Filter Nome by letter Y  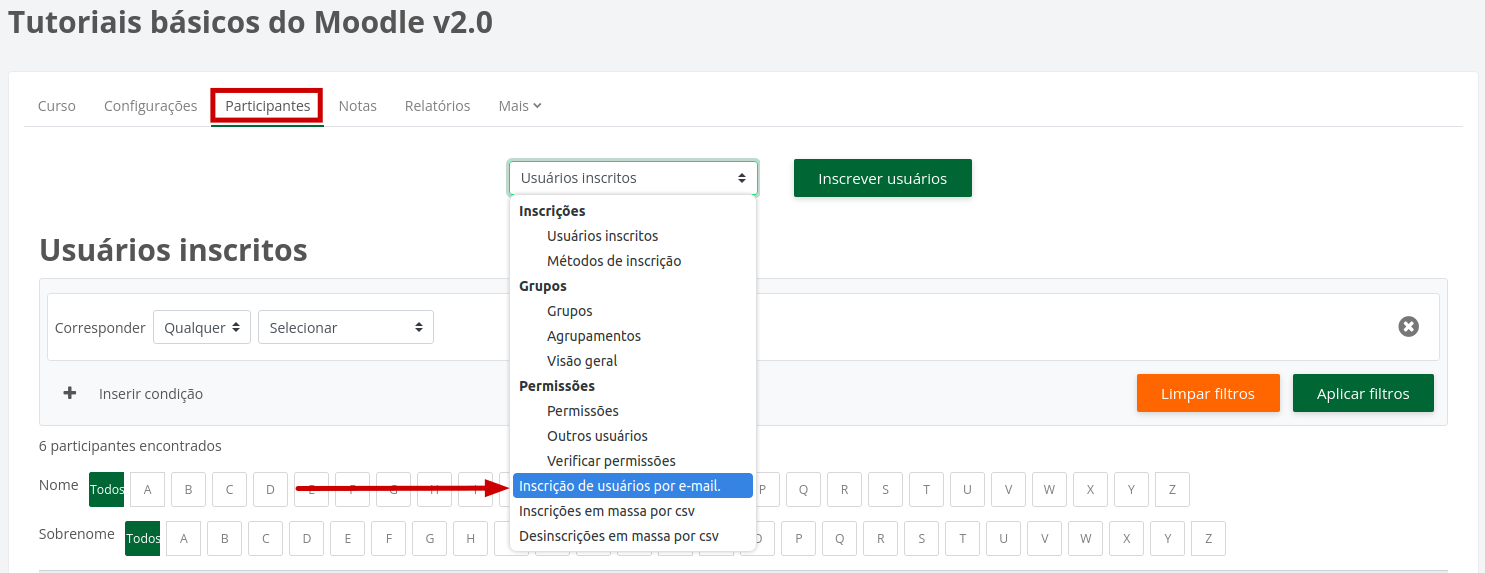pos(1132,489)
